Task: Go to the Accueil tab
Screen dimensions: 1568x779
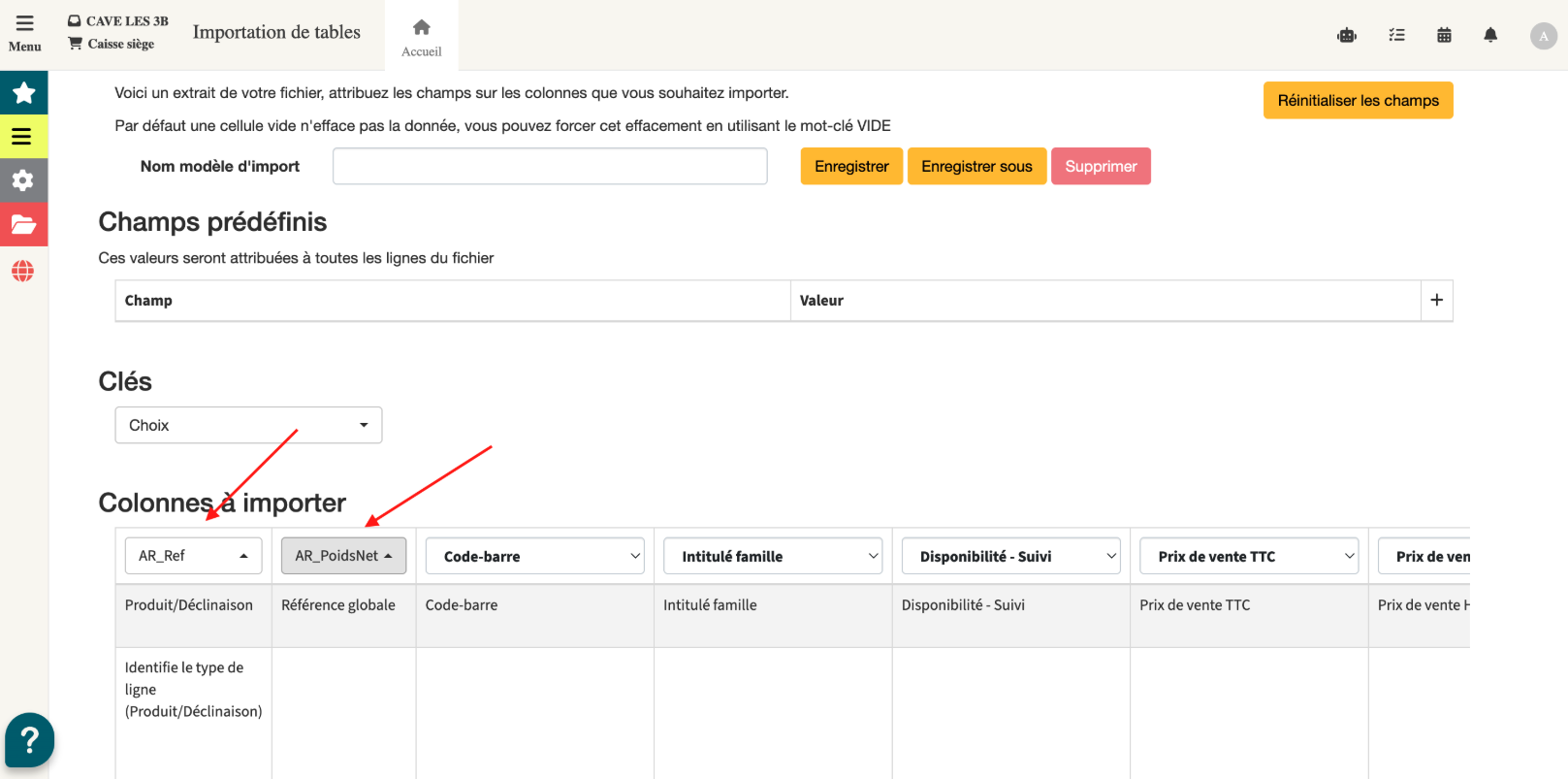Action: [421, 36]
